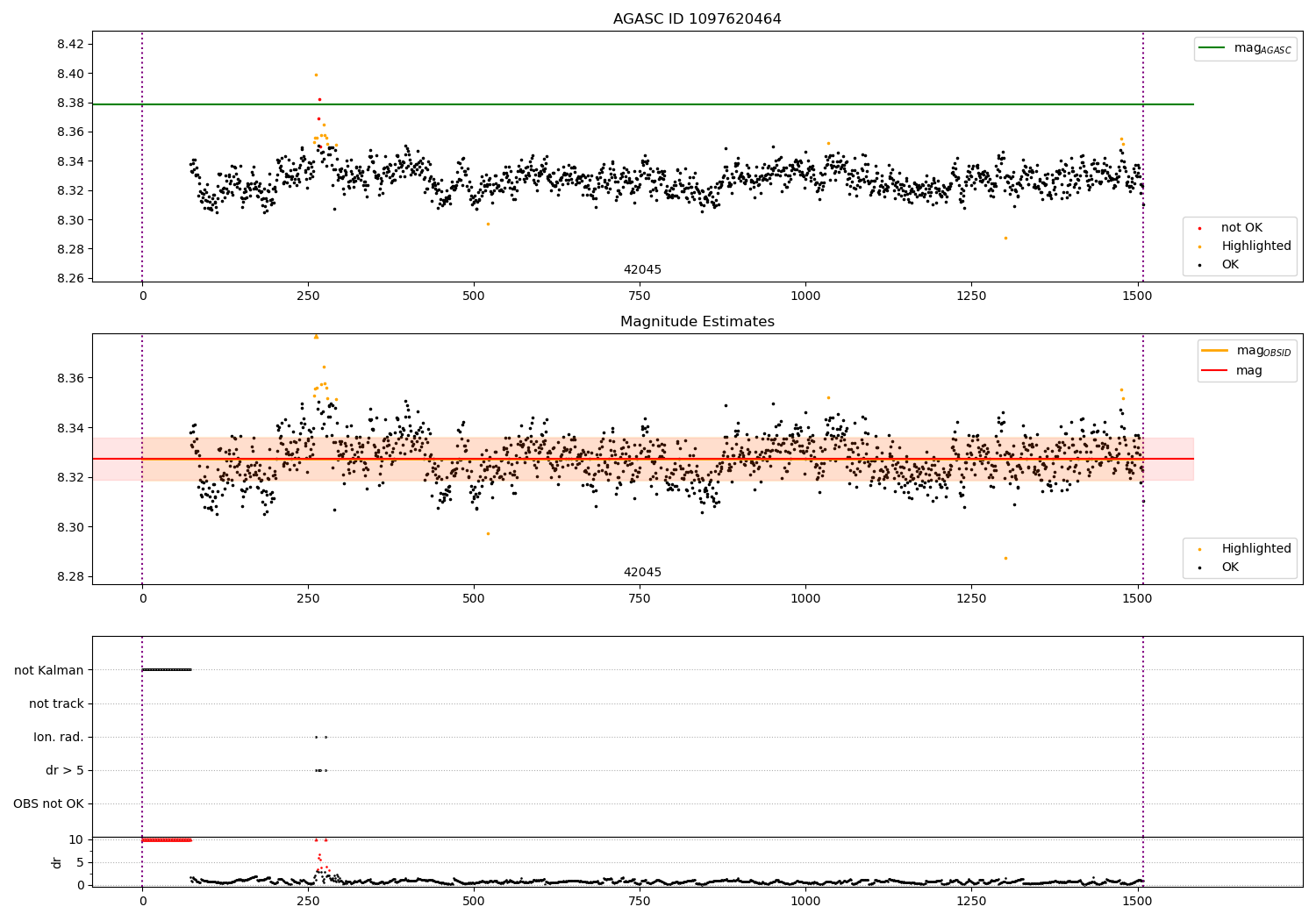
Task: Click the "750" x-tick under the bottom plot
Action: [x=640, y=901]
